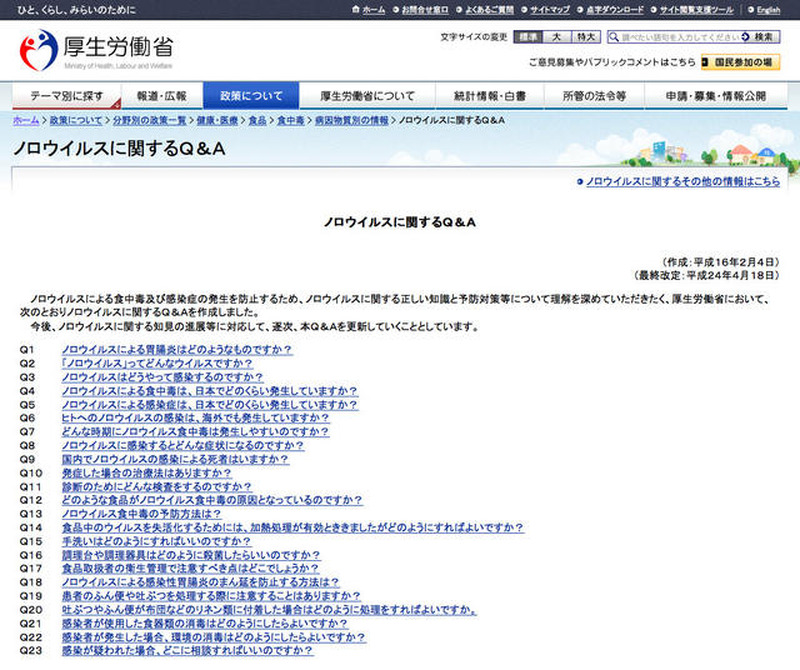Viewport: 800px width, 670px height.
Task: Open Q3 ノロウイルスはどうやって感染するのですか
Action: [x=162, y=377]
